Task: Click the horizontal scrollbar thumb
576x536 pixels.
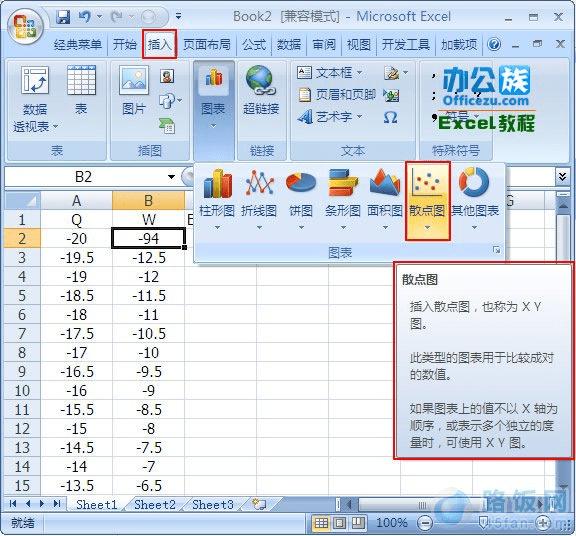Action: click(x=422, y=504)
